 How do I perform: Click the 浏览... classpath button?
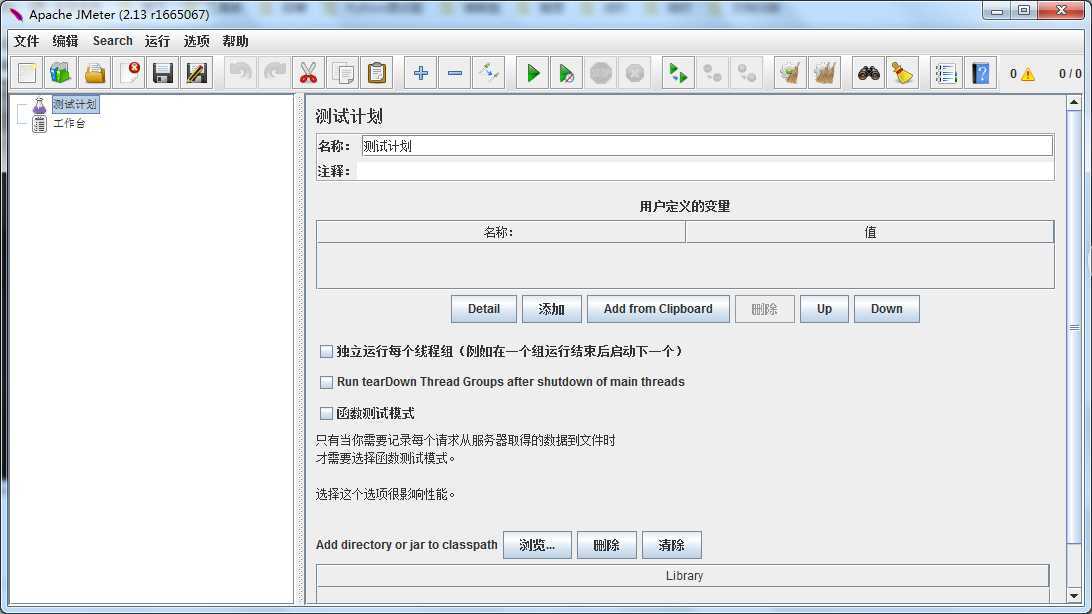pos(537,545)
